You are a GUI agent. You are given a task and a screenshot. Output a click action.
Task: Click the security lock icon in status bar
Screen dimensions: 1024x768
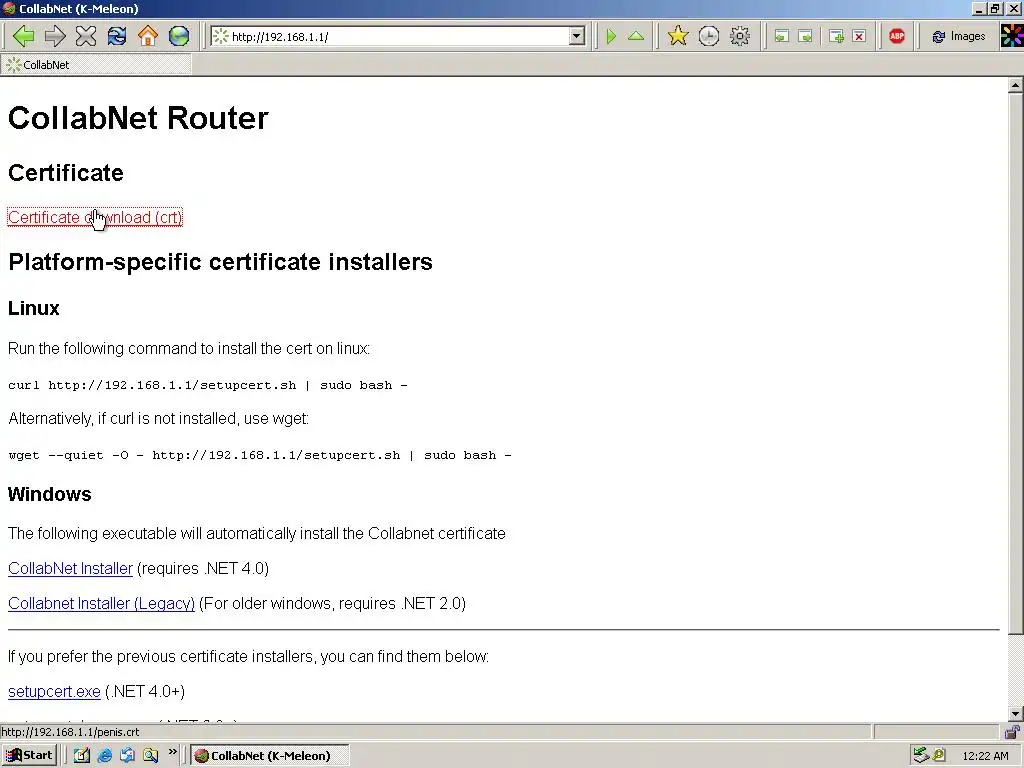click(1012, 731)
